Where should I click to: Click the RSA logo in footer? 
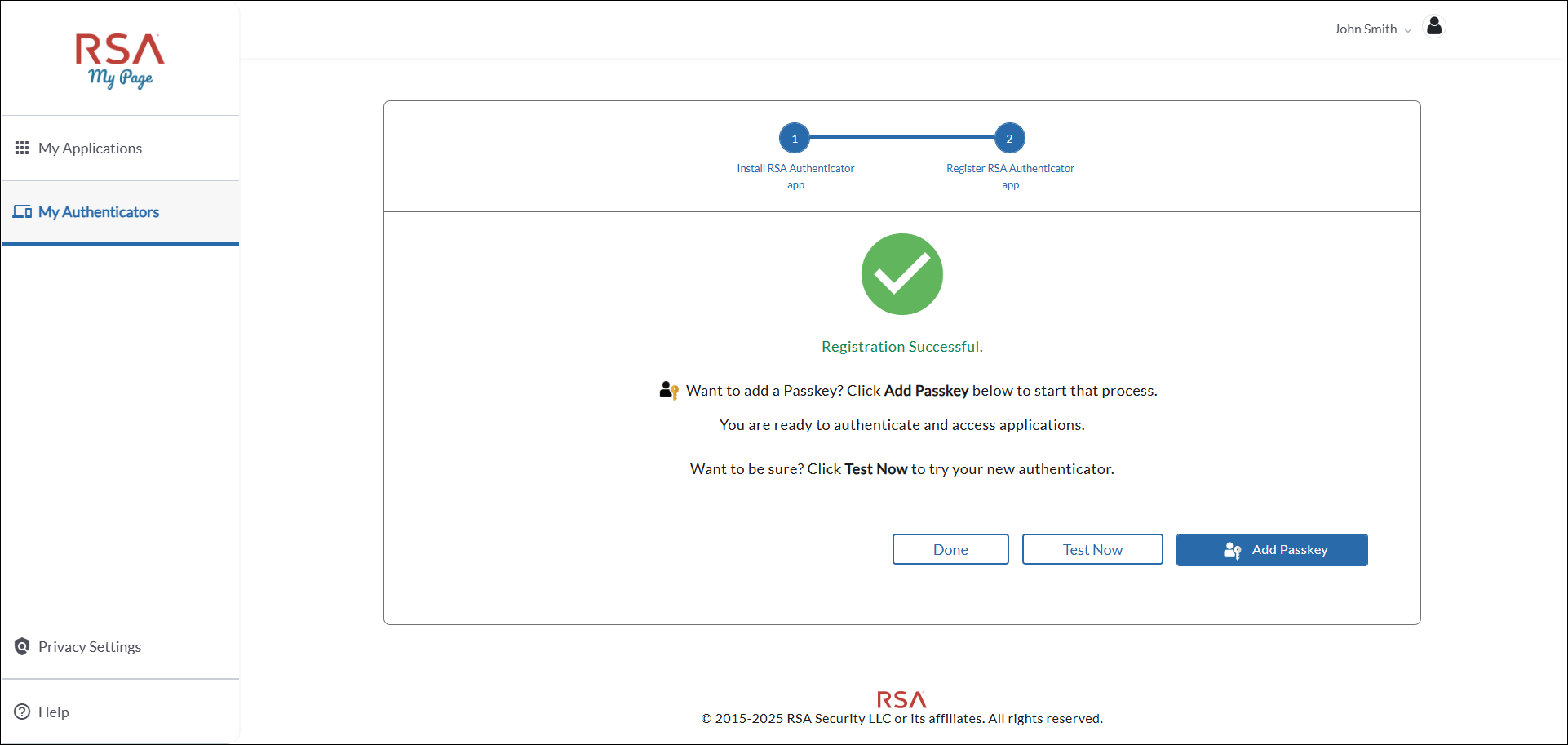(901, 699)
